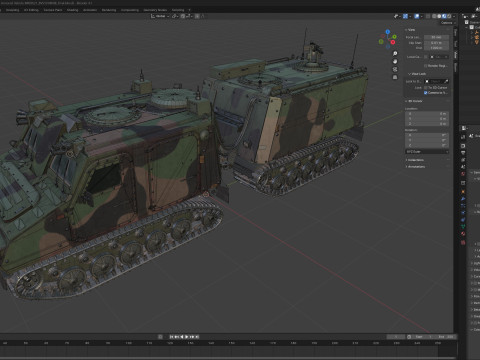Screen dimensions: 480x360
Task: Switch to the Compositing workspace tab
Action: 130,10
